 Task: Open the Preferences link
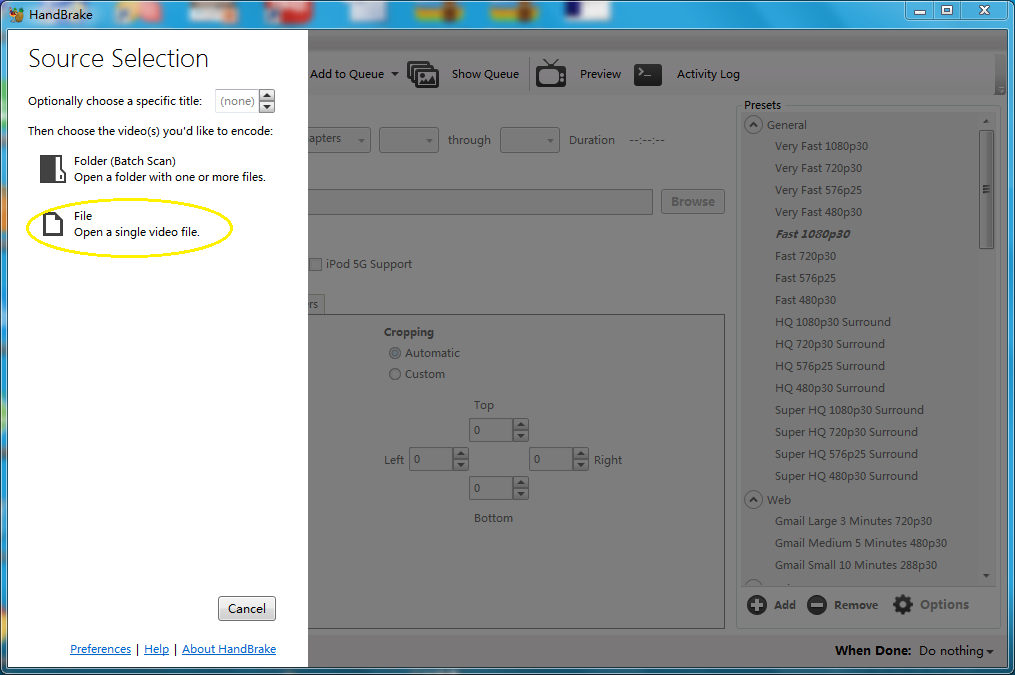(x=100, y=649)
